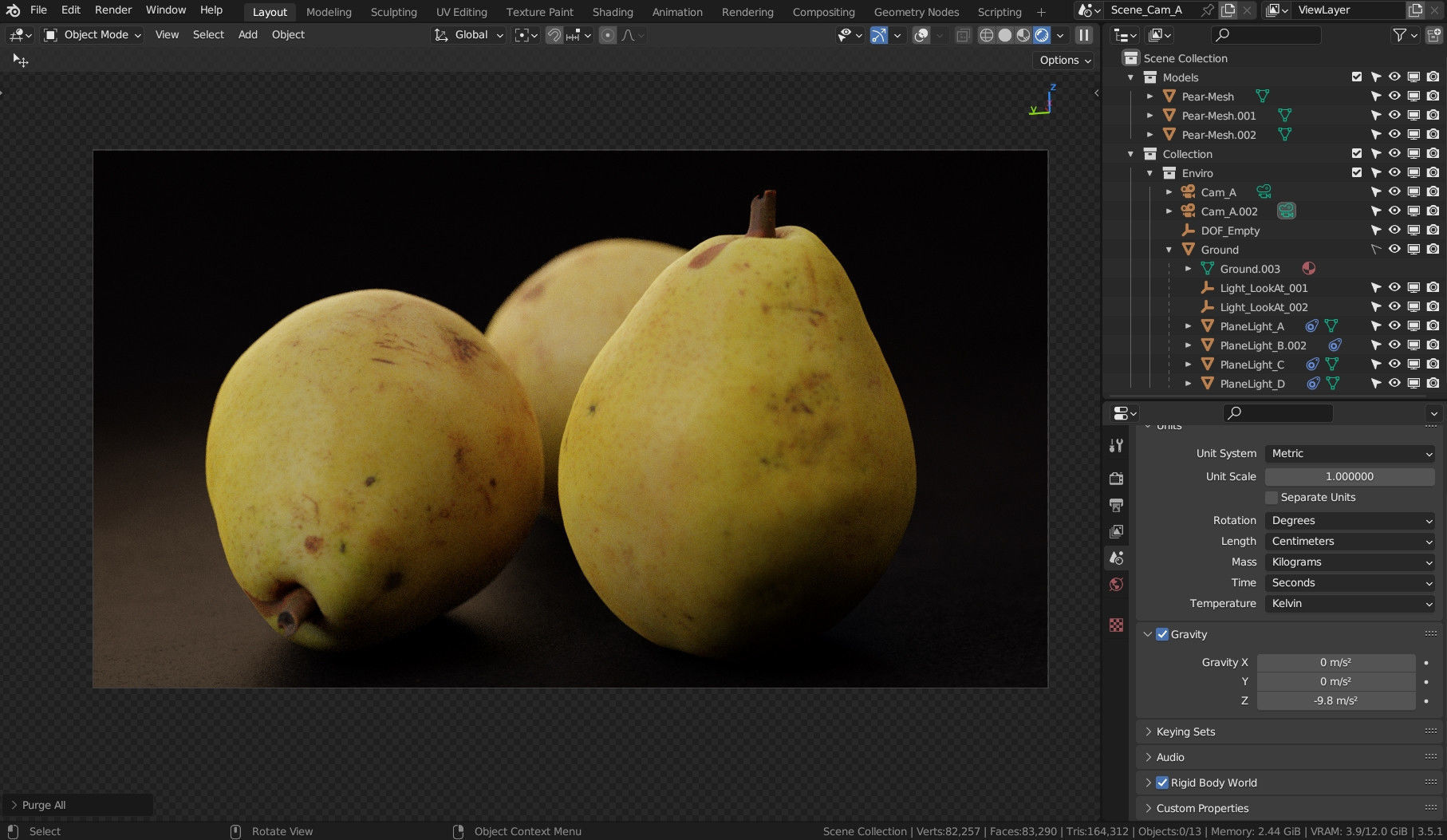Screen dimensions: 1447x840
Task: Open the World properties tab
Action: (x=1116, y=585)
